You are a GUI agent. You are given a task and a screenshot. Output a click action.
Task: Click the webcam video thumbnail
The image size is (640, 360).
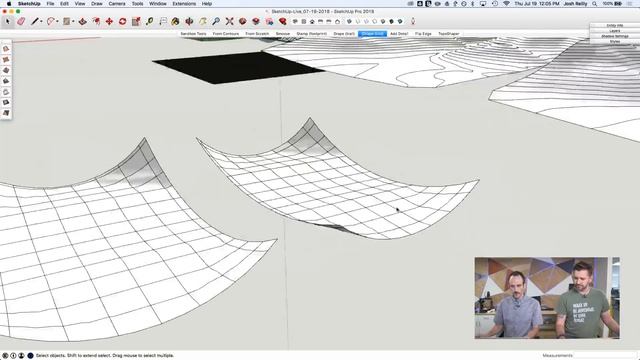[547, 298]
